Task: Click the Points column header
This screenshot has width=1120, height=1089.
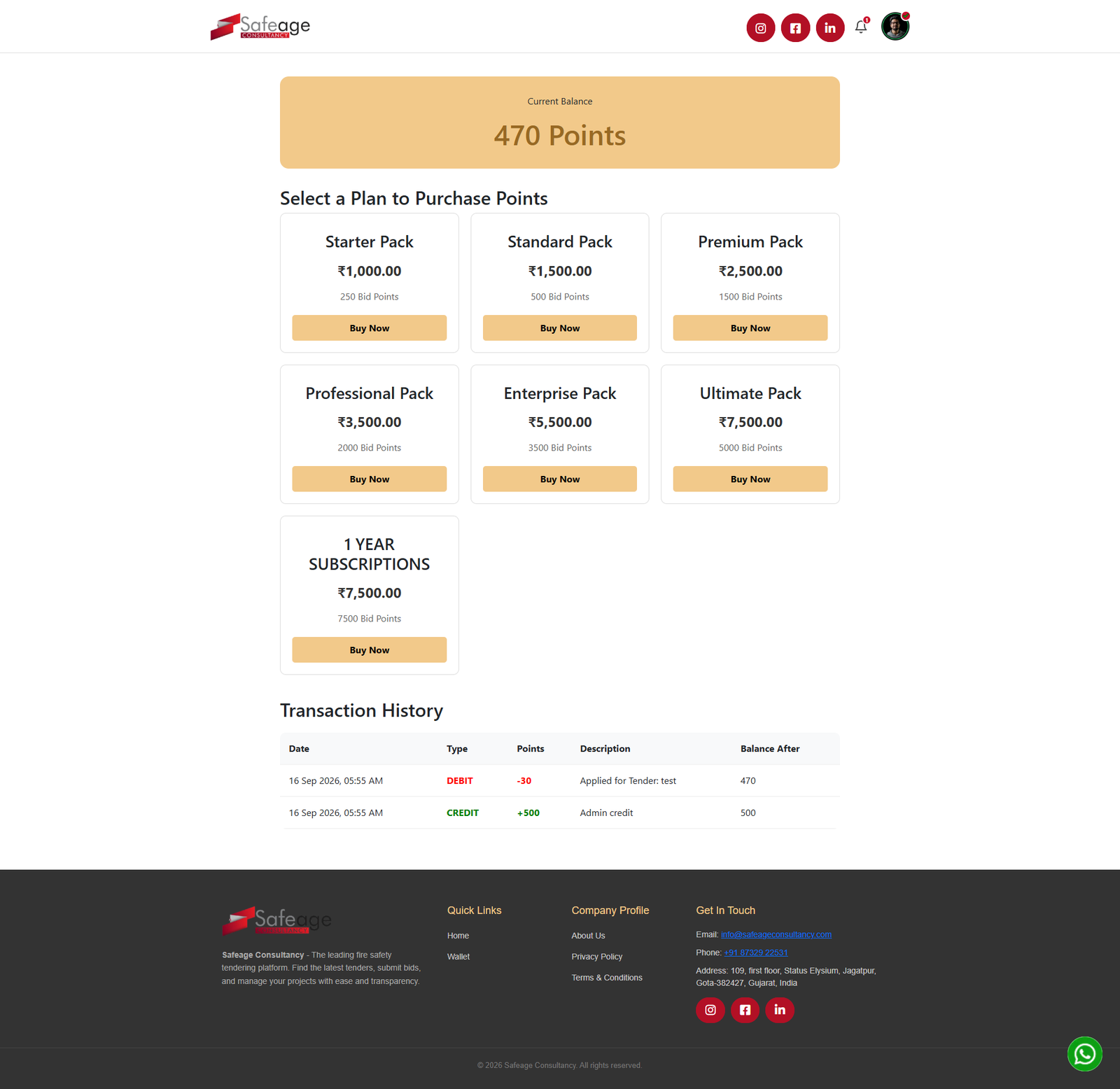Action: coord(531,749)
